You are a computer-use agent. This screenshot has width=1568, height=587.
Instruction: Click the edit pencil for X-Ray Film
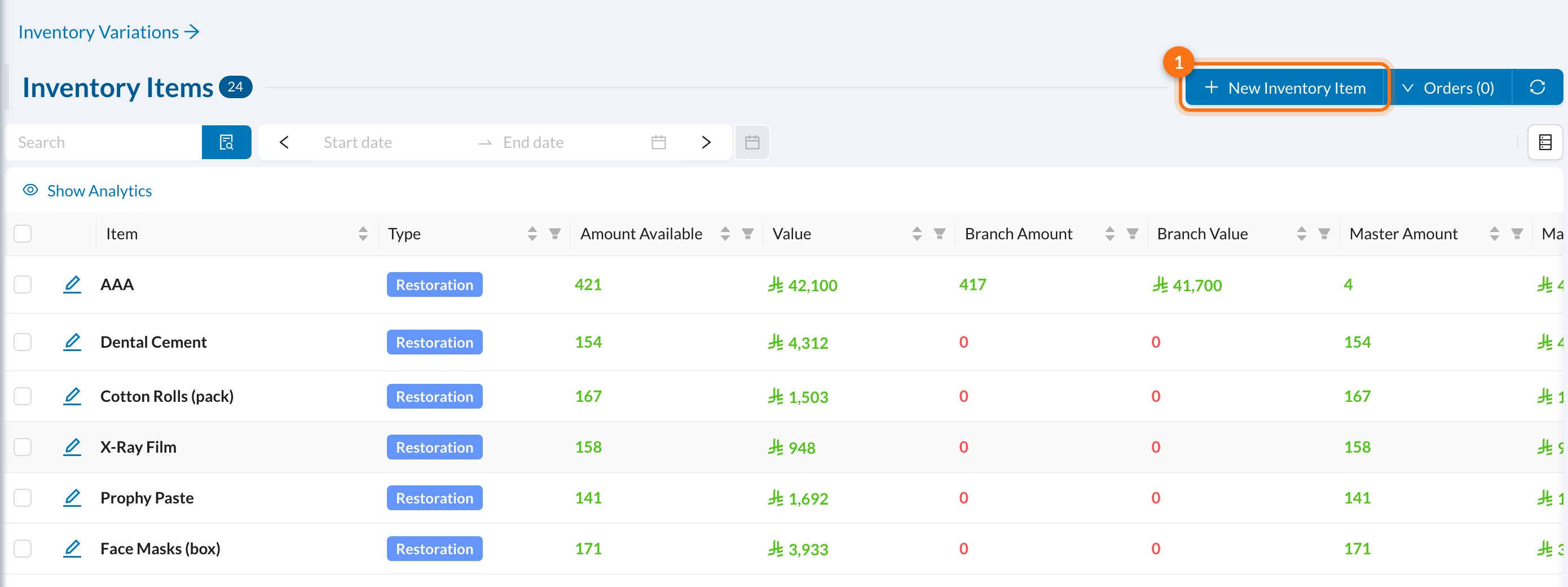(72, 446)
